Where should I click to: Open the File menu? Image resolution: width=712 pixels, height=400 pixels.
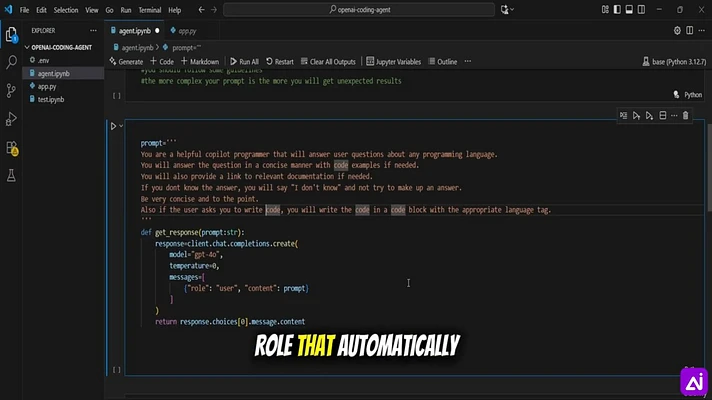pos(25,10)
